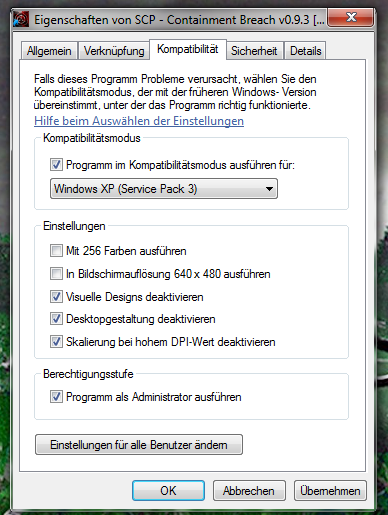Open the Details tab
388x515 pixels.
click(305, 51)
